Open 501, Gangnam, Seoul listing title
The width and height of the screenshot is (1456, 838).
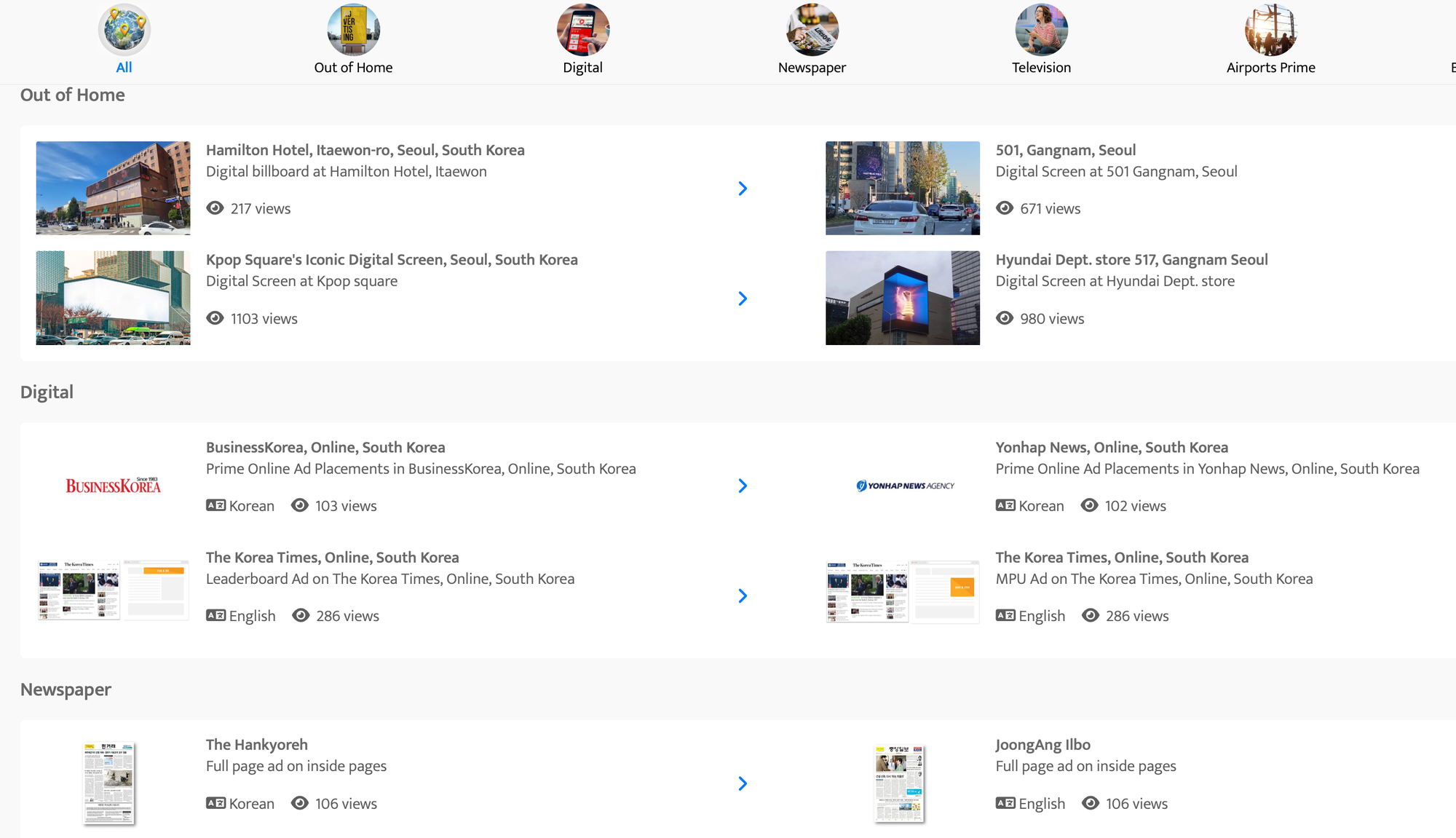(x=1066, y=150)
